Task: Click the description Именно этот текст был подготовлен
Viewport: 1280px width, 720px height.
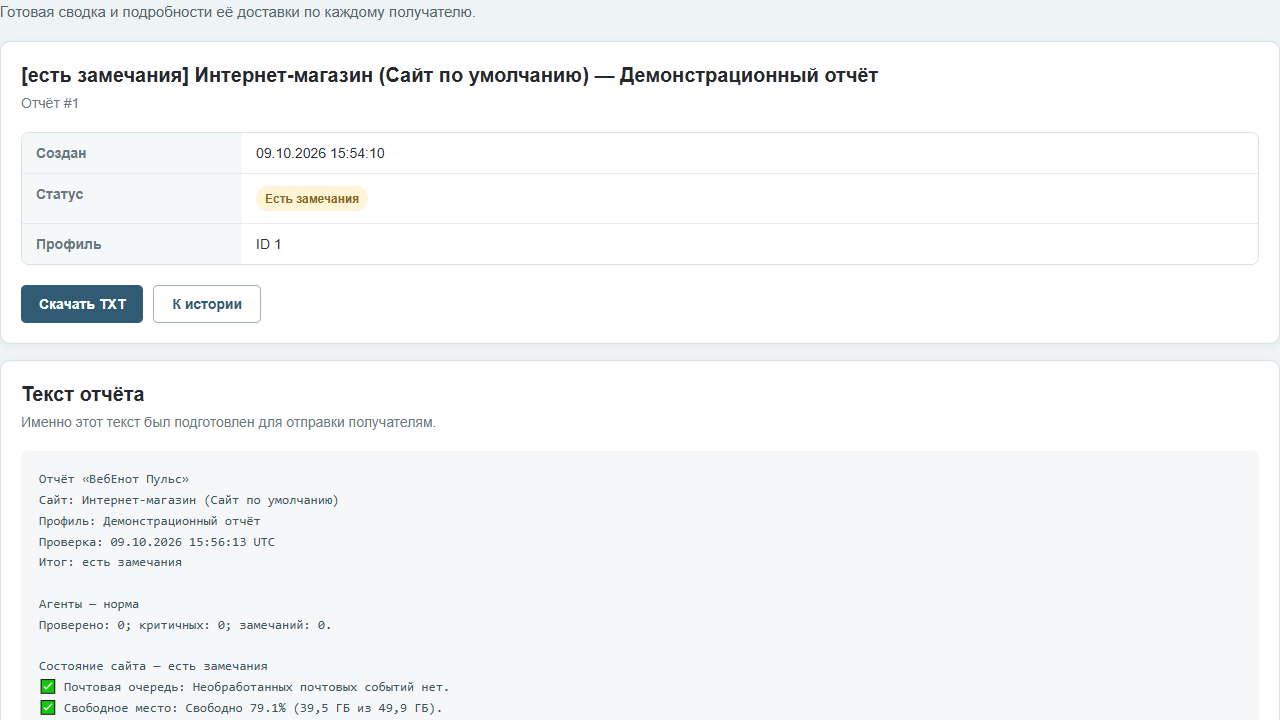Action: (x=228, y=422)
